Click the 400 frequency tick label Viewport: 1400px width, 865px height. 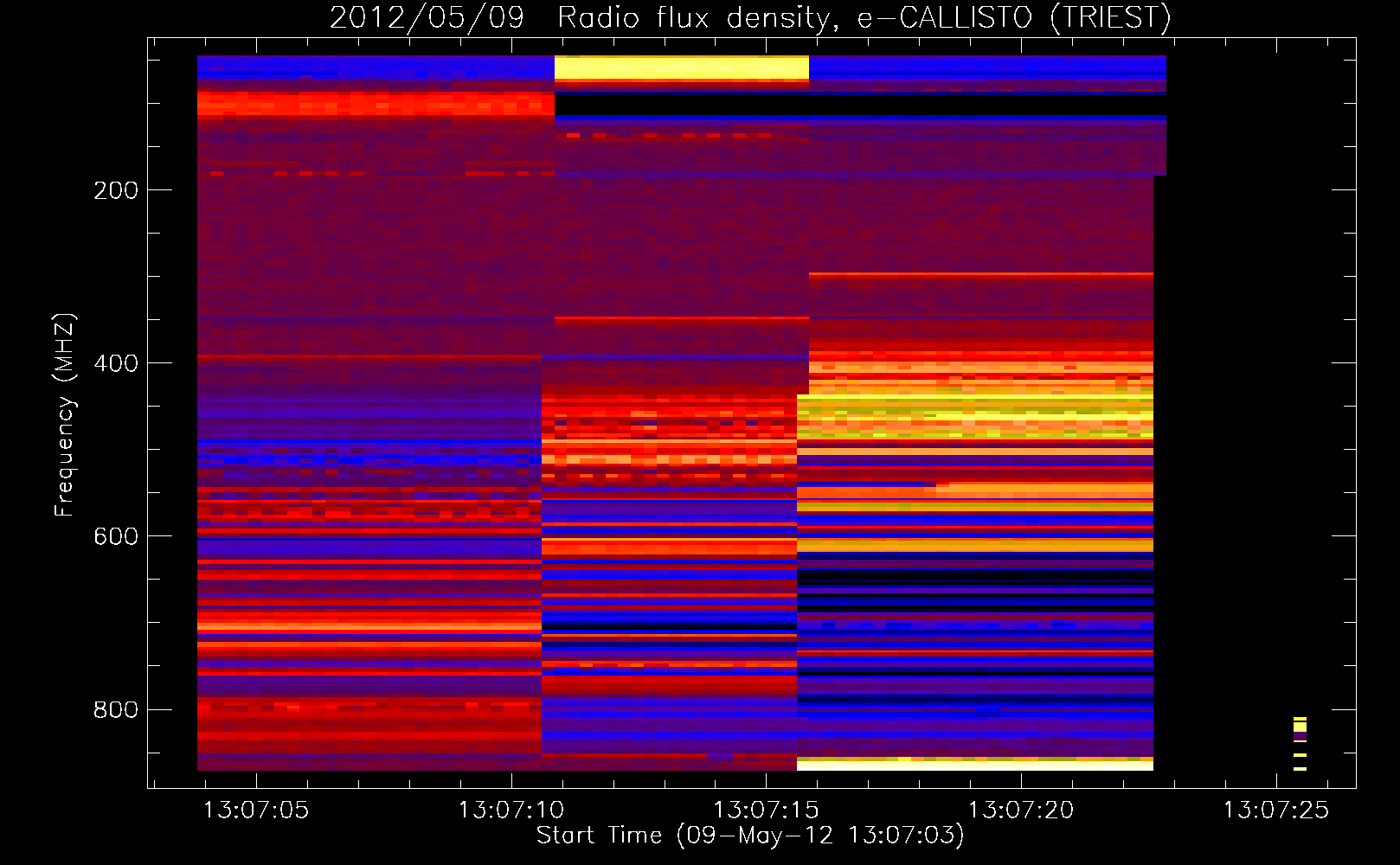[x=116, y=363]
